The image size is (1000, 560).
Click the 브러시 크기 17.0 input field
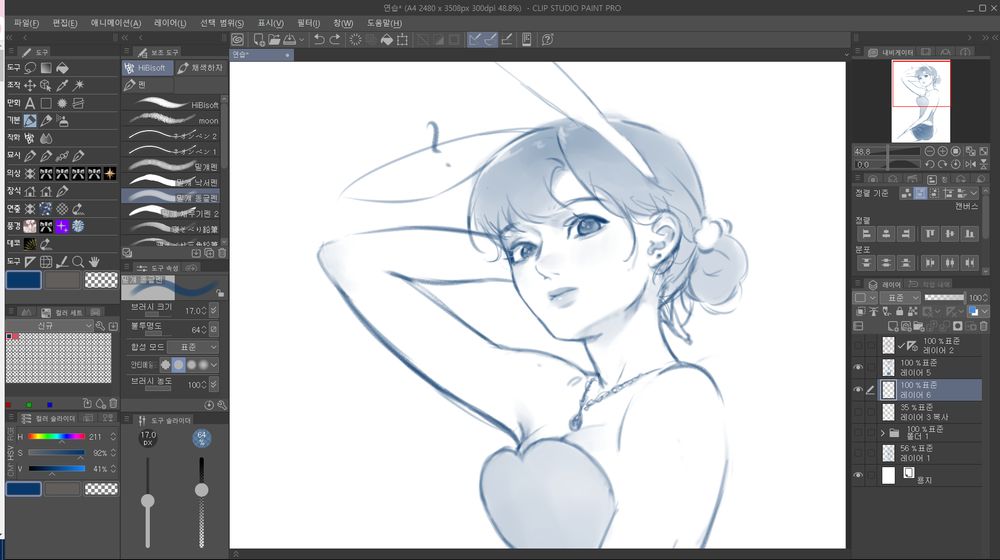pyautogui.click(x=195, y=311)
